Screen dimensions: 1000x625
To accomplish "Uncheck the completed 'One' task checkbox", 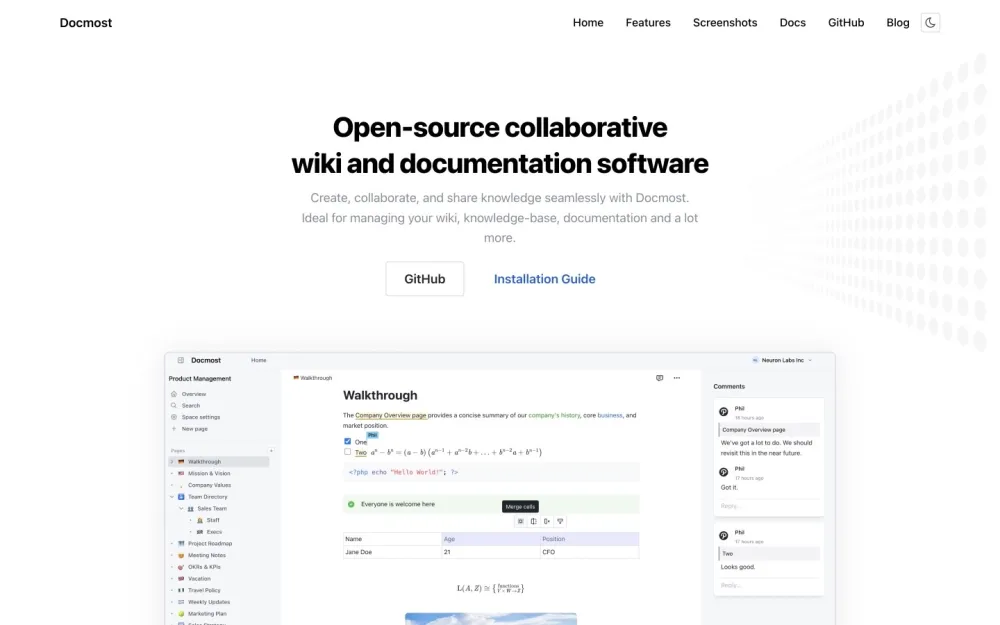I will [x=347, y=441].
